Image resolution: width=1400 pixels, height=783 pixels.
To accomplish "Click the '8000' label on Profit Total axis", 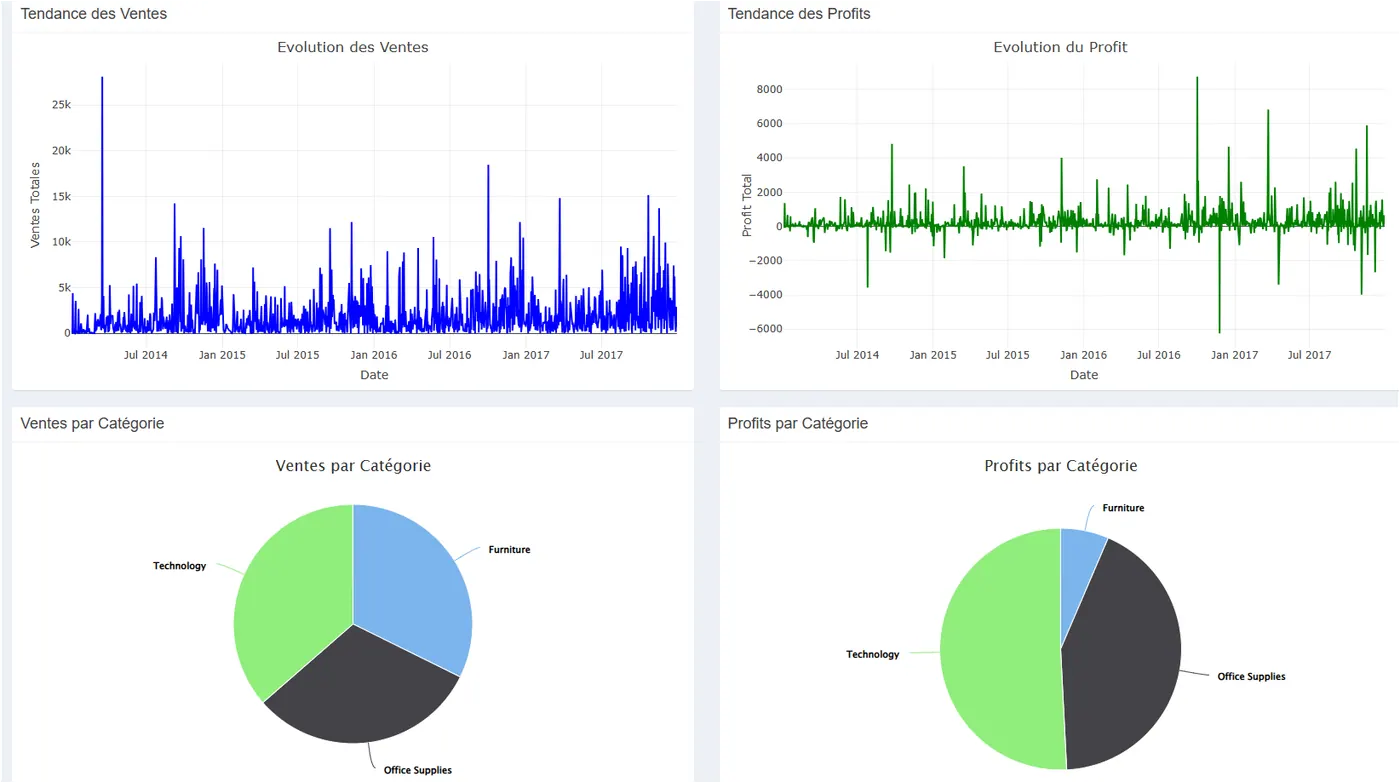I will click(x=769, y=89).
